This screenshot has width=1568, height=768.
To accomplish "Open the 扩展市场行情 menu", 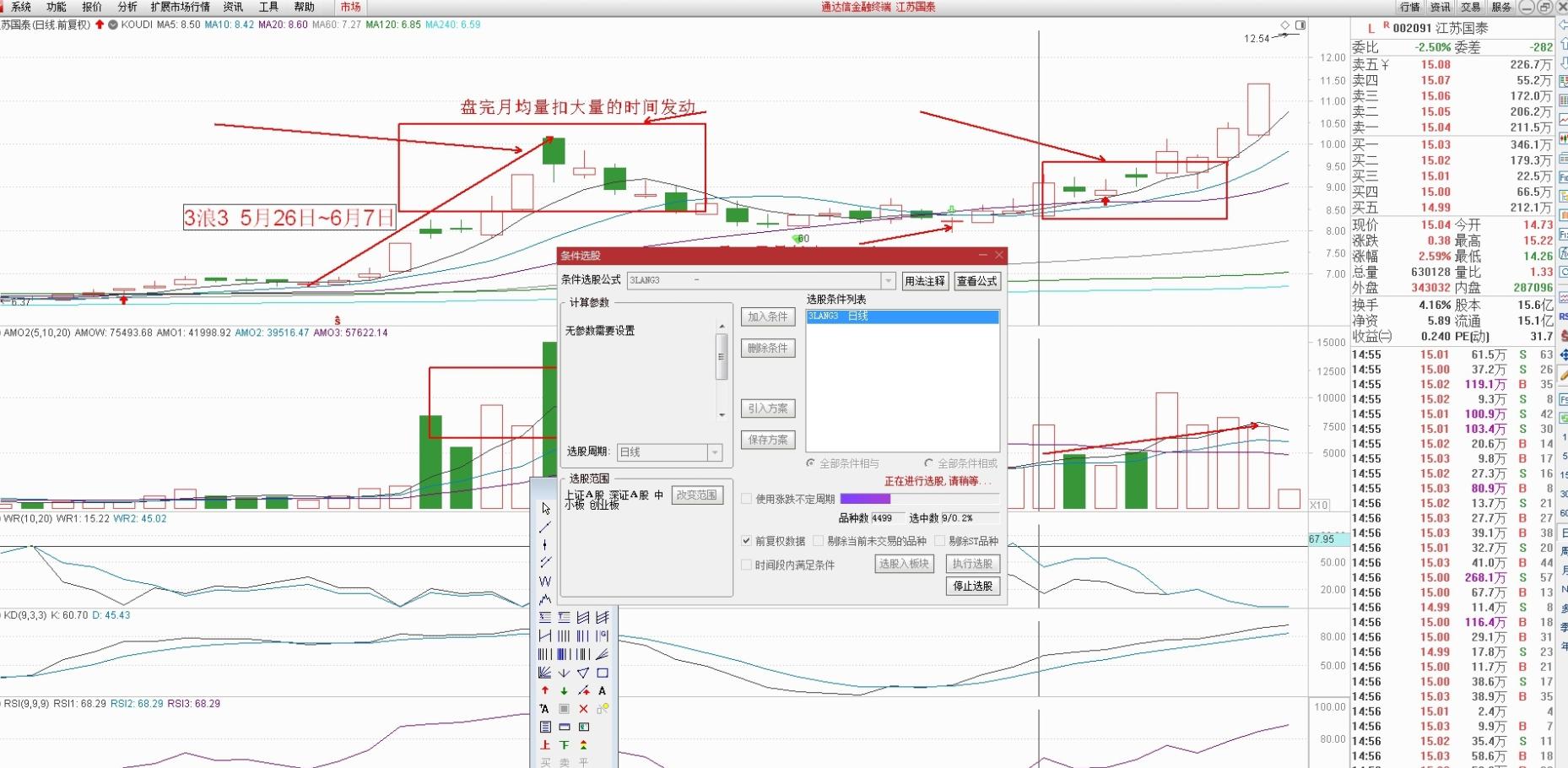I will tap(181, 7).
